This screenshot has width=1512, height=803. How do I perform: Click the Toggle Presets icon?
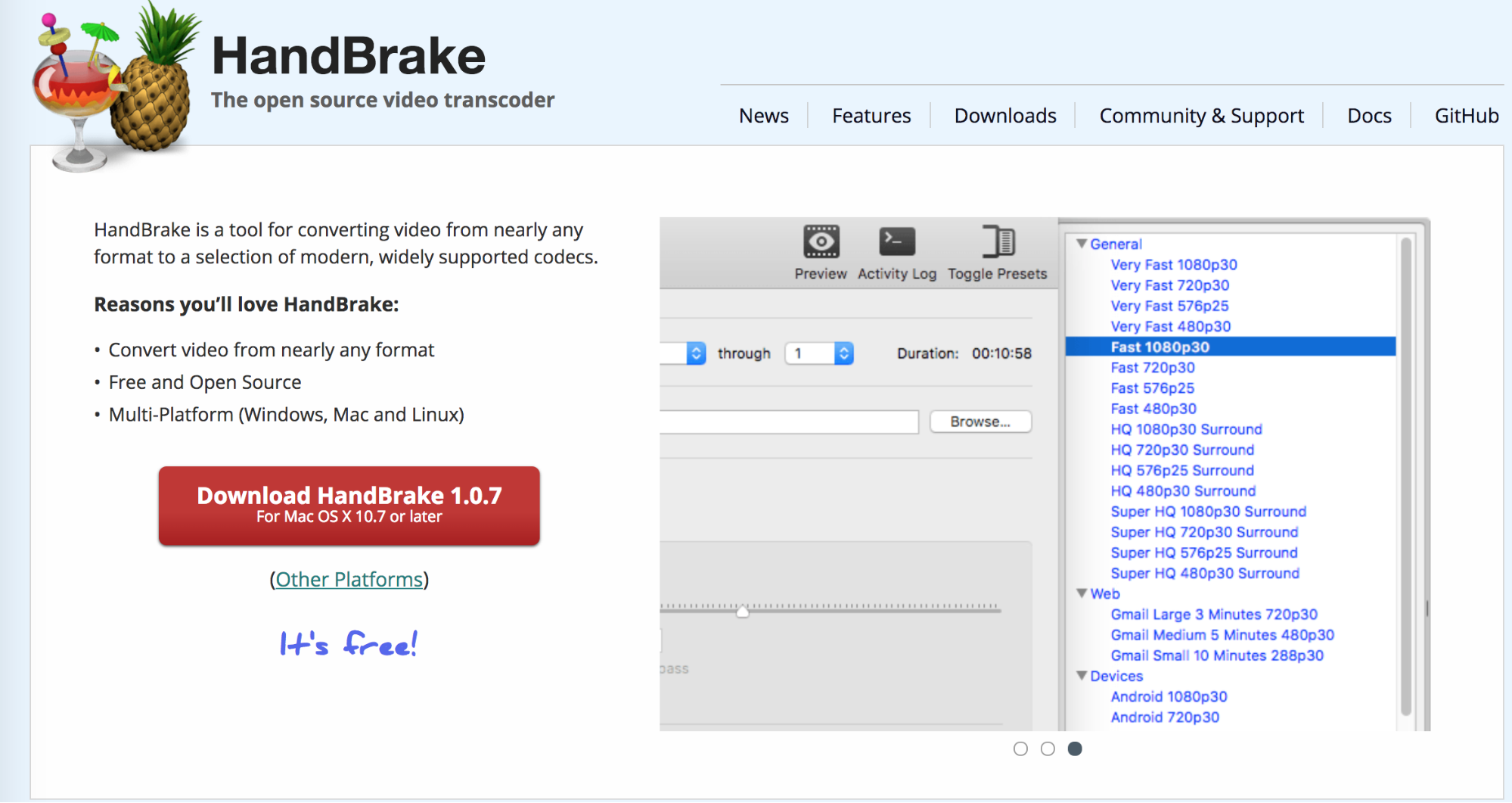pos(998,242)
